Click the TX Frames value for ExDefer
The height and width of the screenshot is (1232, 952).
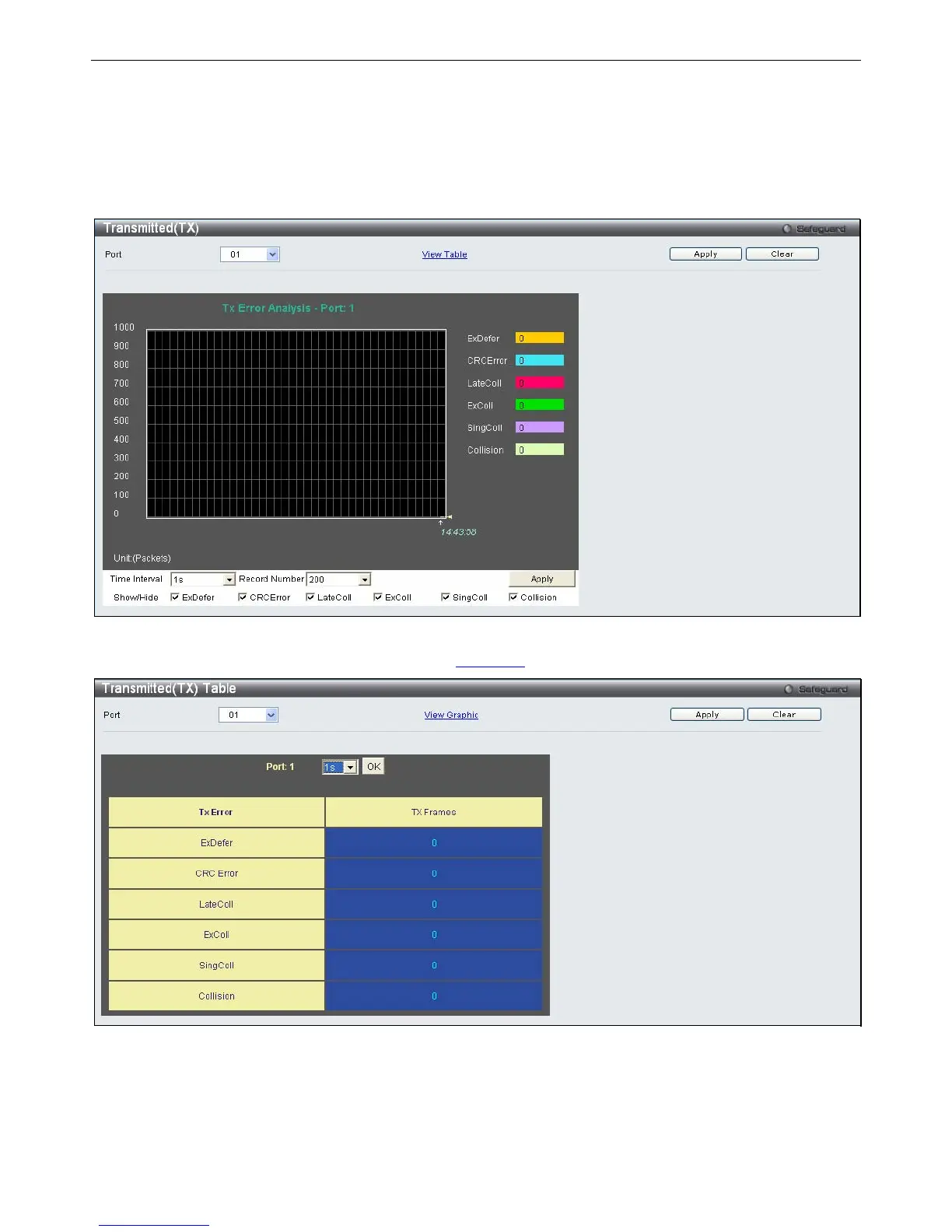tap(434, 843)
